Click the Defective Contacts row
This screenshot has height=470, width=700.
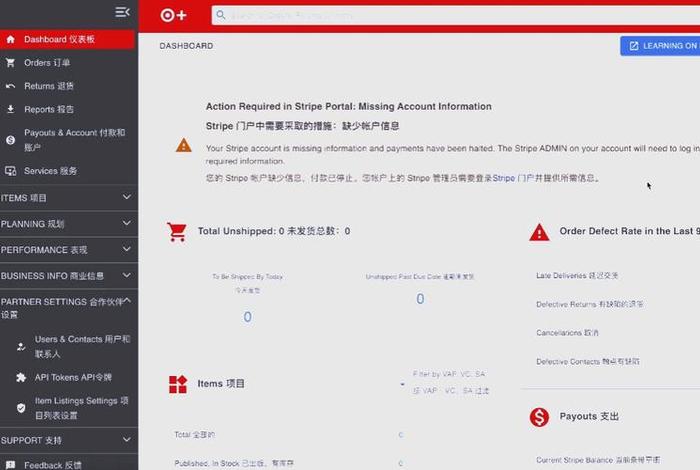(588, 362)
